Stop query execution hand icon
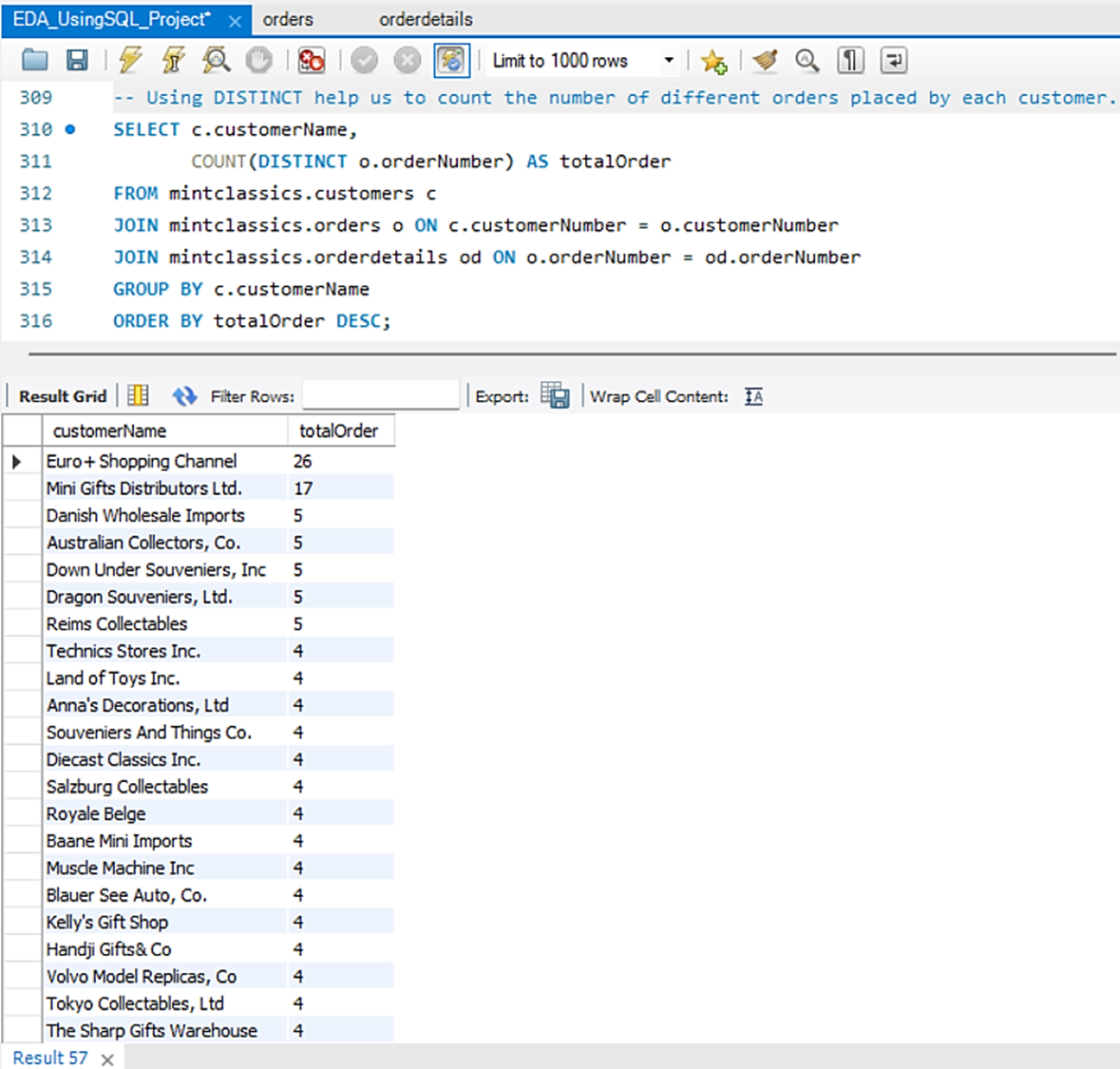This screenshot has width=1120, height=1069. pyautogui.click(x=258, y=60)
